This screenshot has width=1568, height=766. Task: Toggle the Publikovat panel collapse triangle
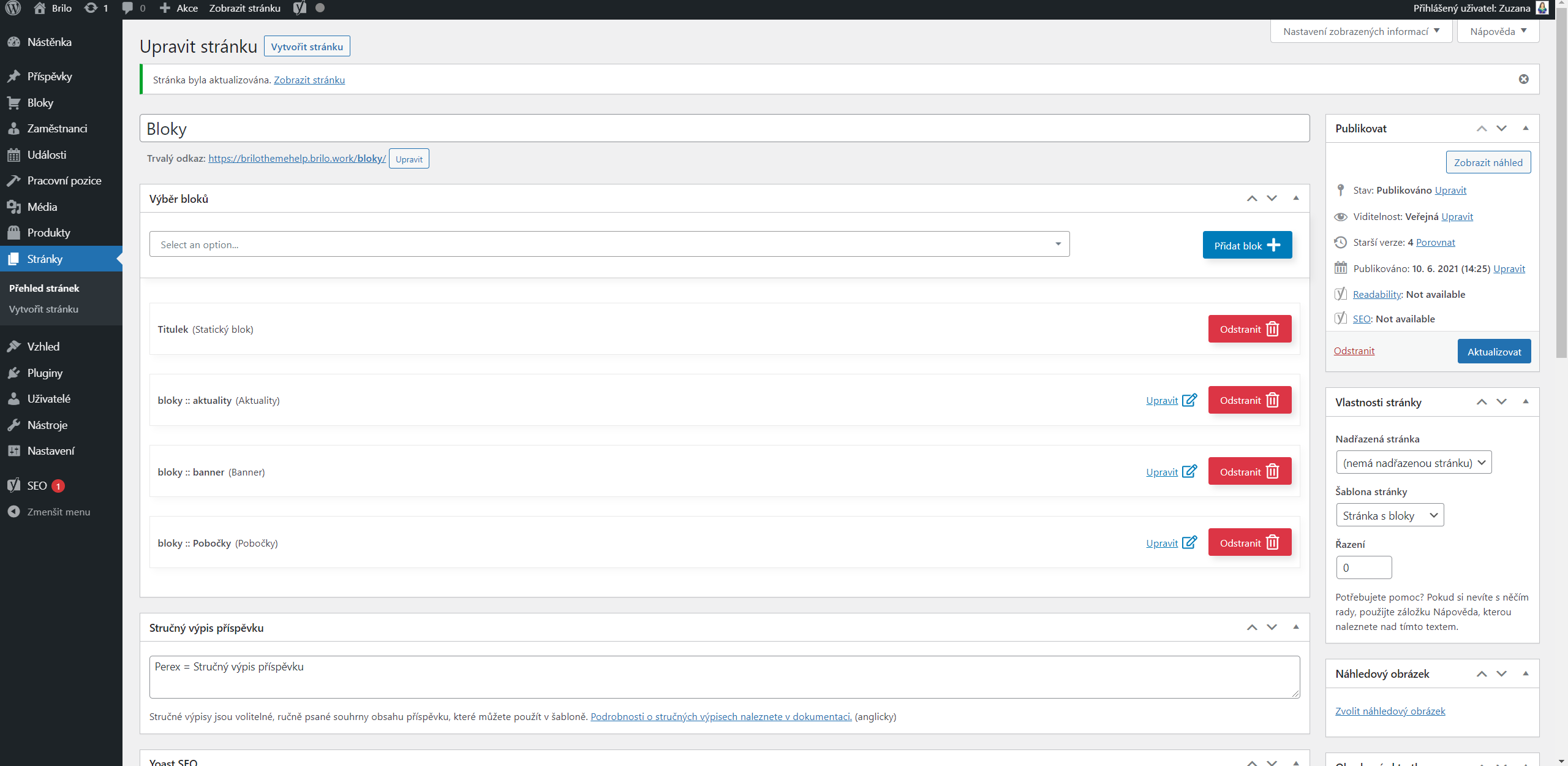1525,128
